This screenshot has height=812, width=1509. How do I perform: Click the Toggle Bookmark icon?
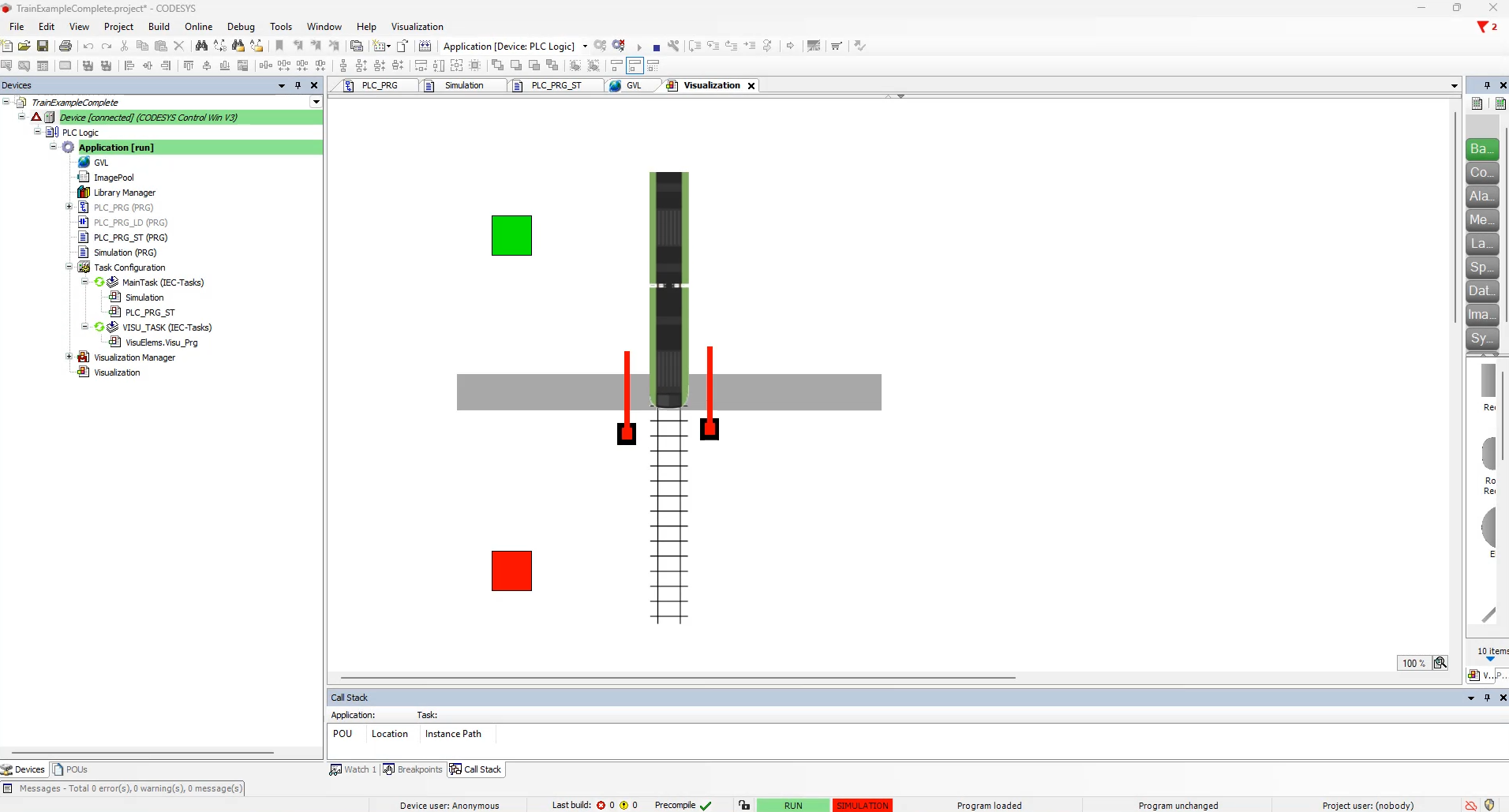[279, 46]
